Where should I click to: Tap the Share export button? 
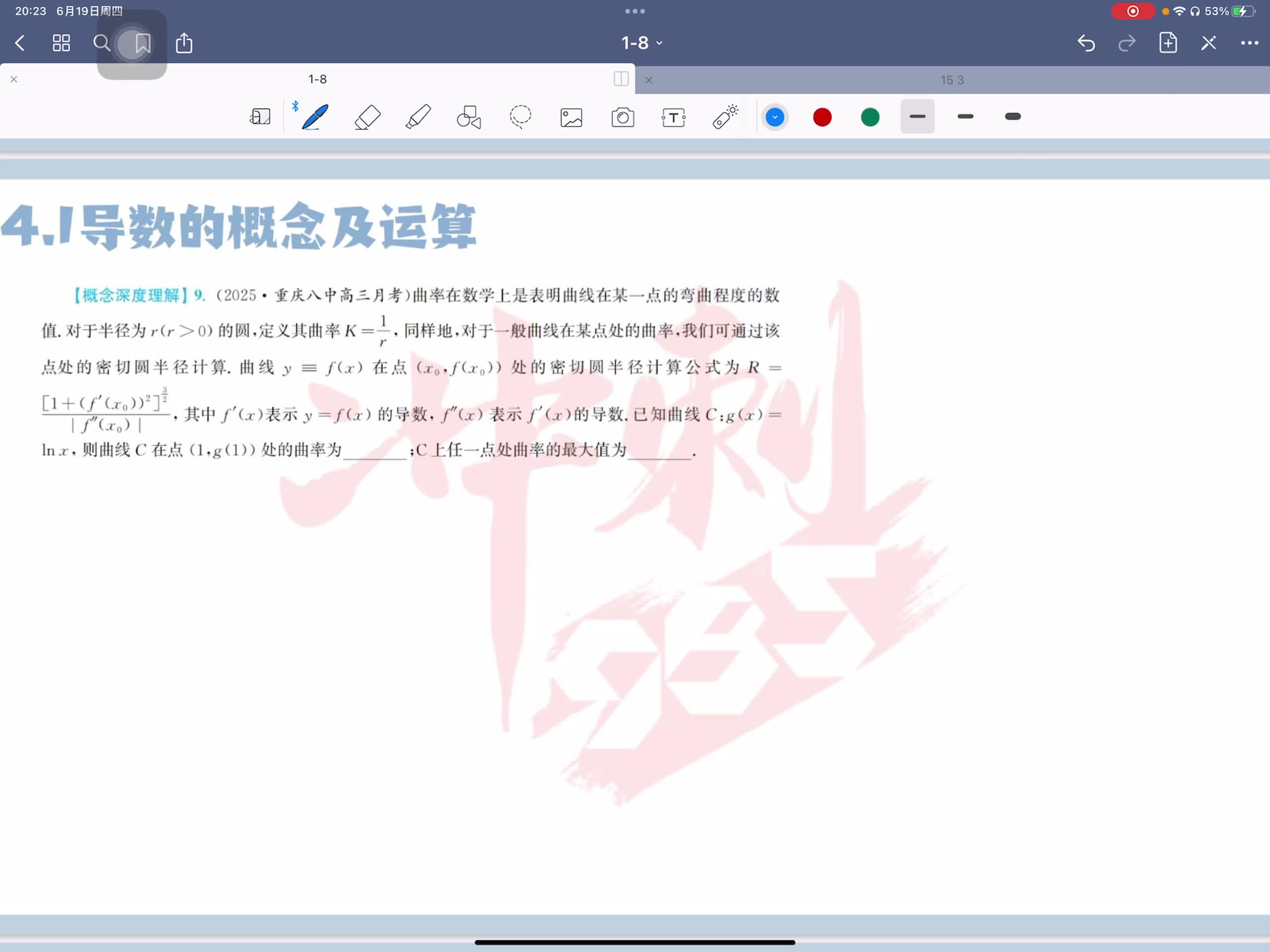[184, 43]
